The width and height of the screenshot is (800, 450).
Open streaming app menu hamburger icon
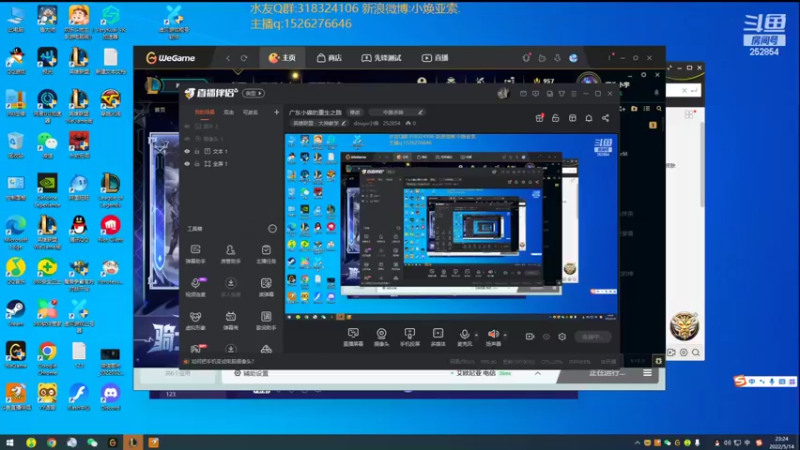click(x=574, y=94)
